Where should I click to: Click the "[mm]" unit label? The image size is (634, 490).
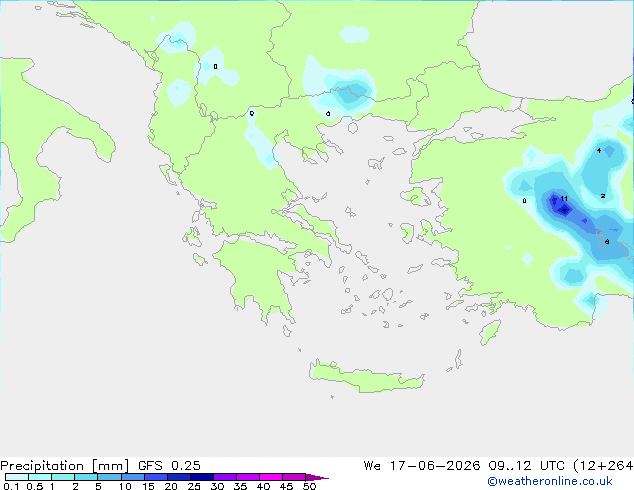coord(110,466)
